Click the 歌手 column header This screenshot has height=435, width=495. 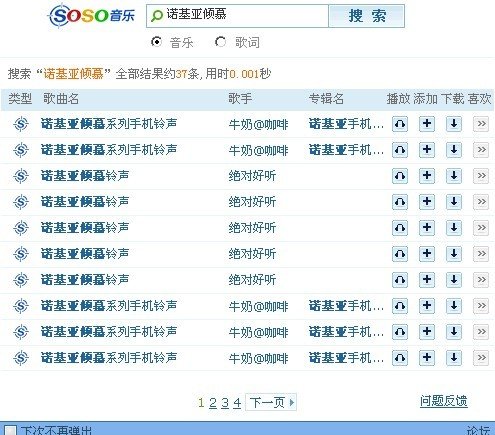click(x=240, y=99)
